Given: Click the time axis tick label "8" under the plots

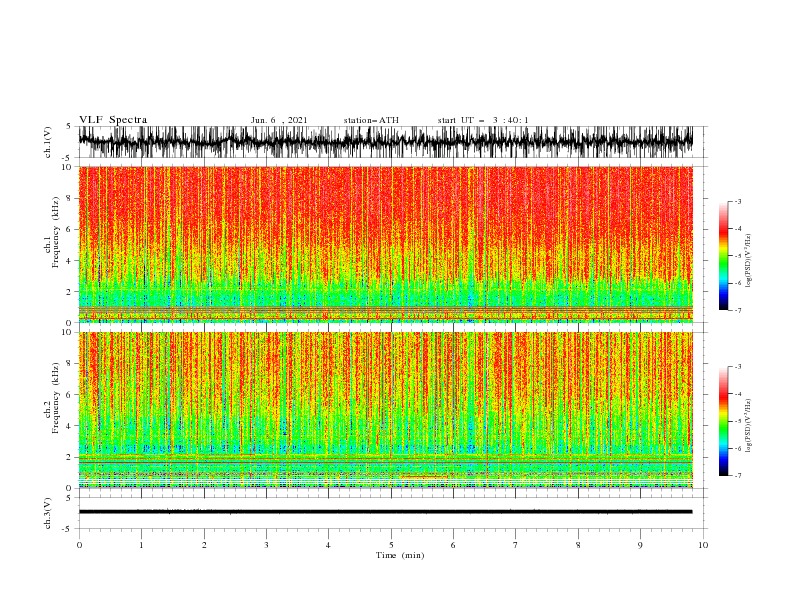Looking at the screenshot, I should pyautogui.click(x=578, y=545).
